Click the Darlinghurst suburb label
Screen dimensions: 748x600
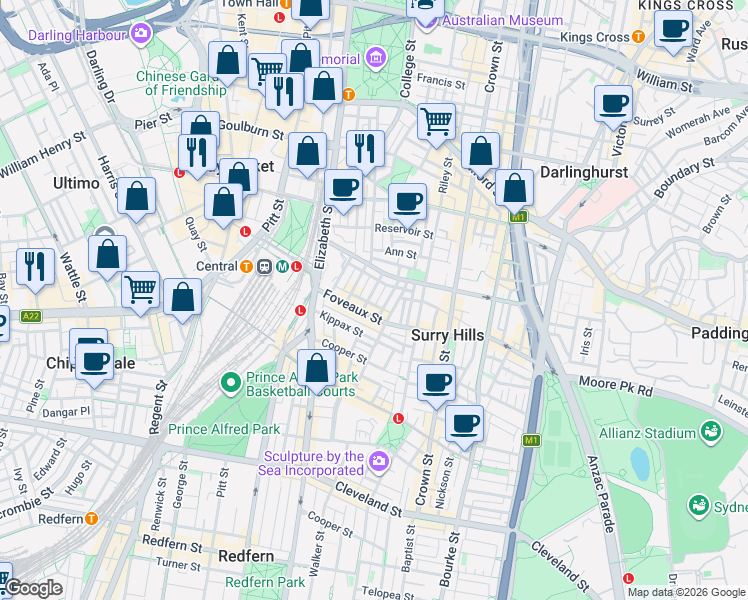pyautogui.click(x=584, y=172)
